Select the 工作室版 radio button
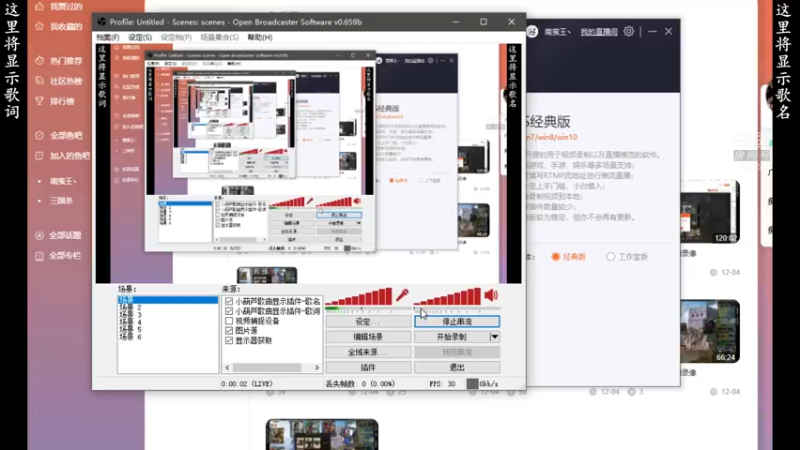 [x=611, y=257]
